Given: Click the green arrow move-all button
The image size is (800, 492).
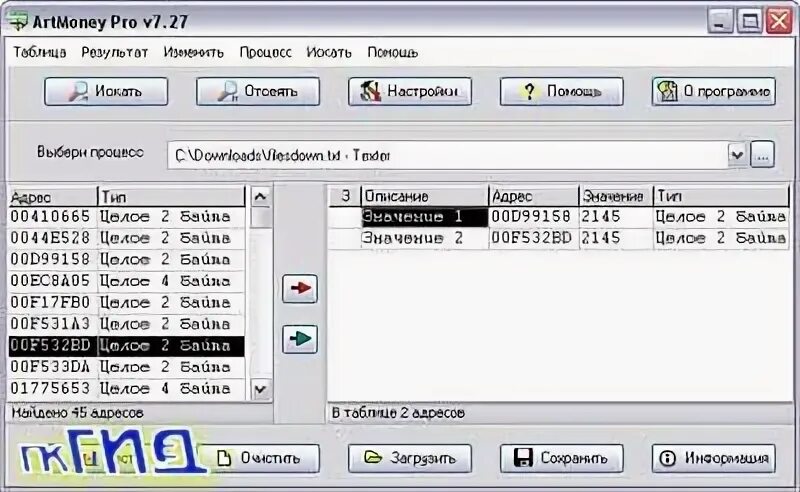Looking at the screenshot, I should tap(300, 339).
